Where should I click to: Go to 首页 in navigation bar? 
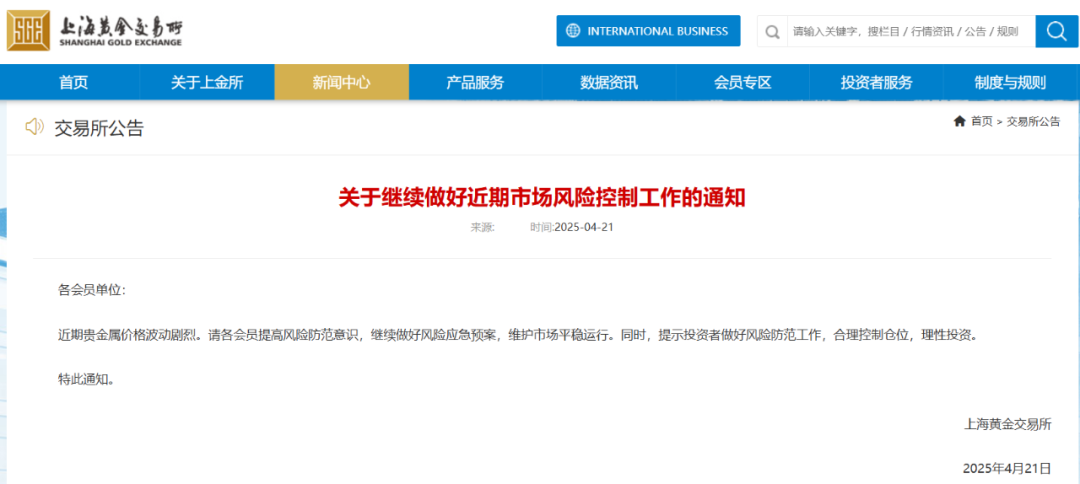click(73, 83)
